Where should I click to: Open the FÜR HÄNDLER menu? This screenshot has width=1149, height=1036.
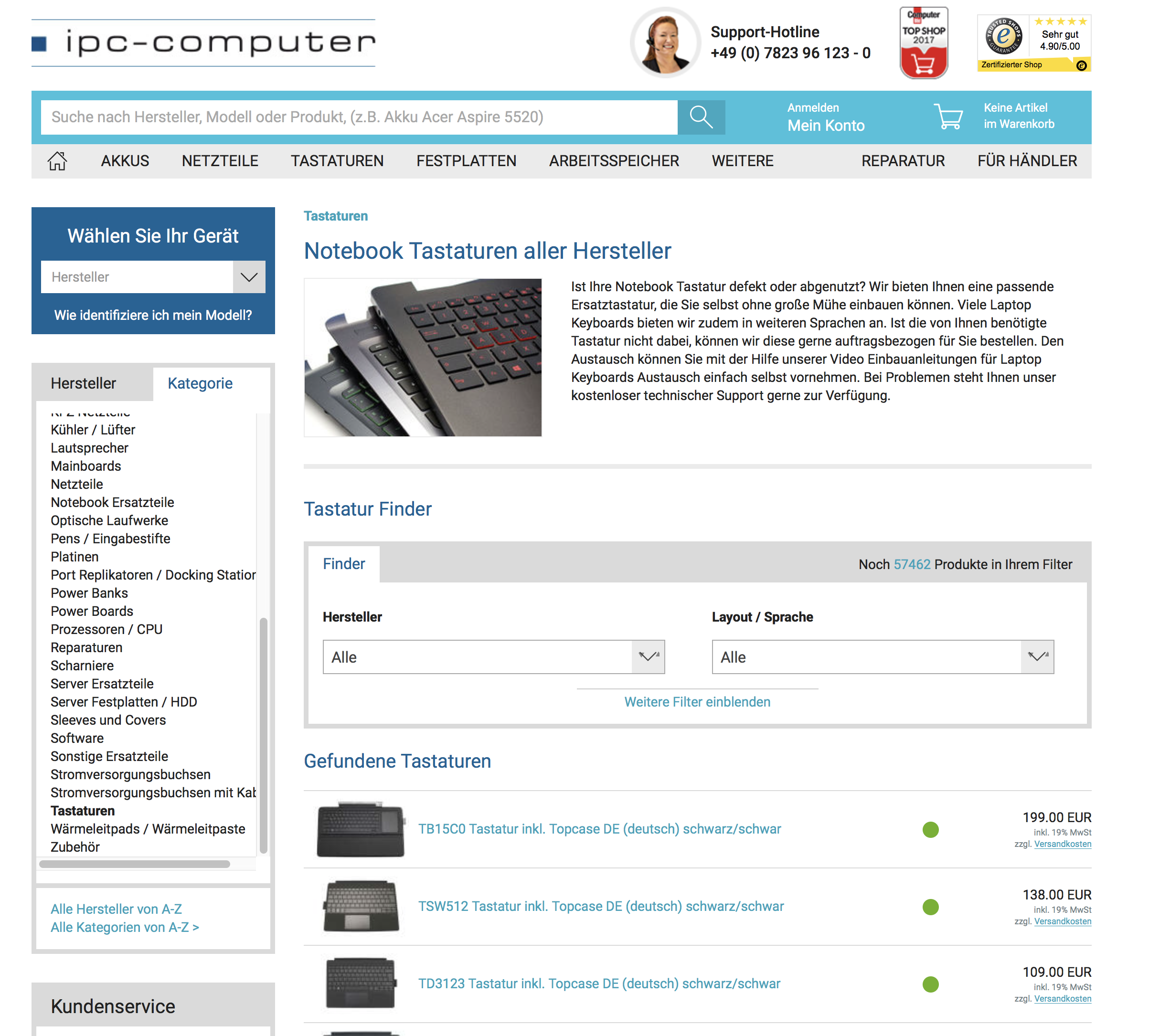point(1027,161)
